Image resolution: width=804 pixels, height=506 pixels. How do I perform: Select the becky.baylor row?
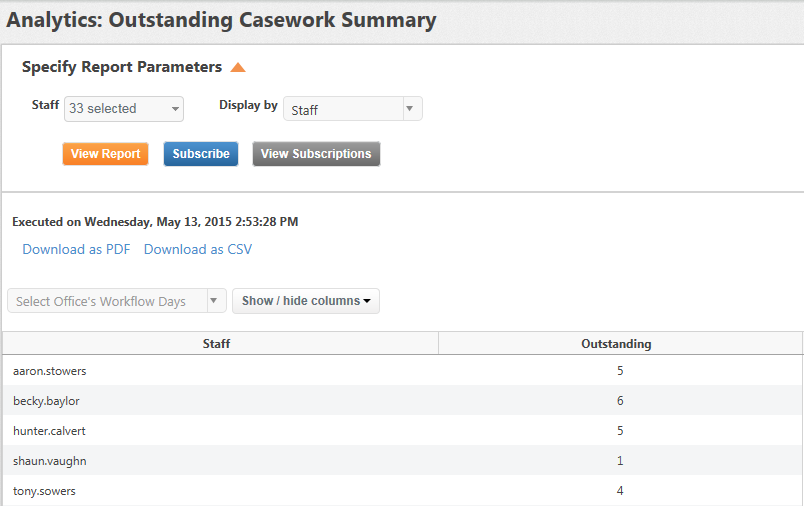[x=403, y=400]
